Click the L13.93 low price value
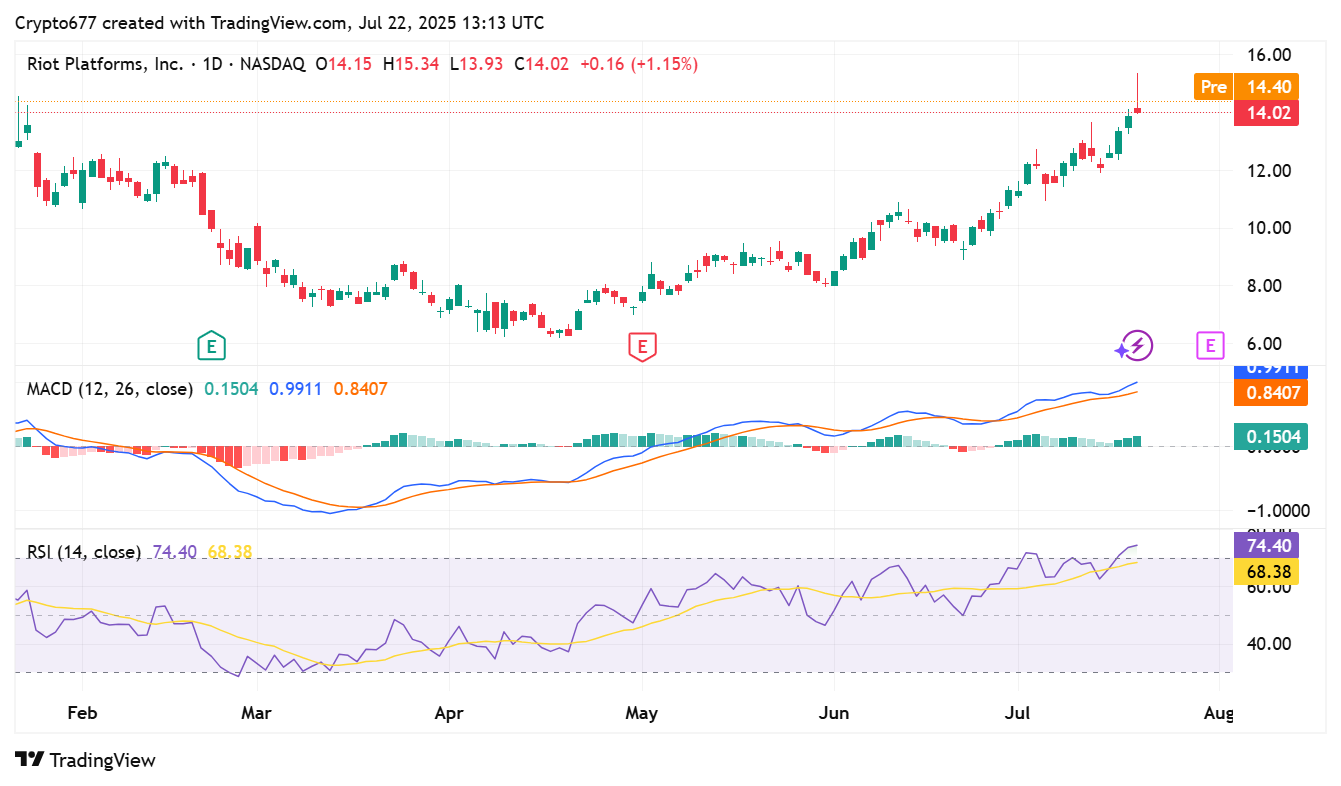This screenshot has width=1341, height=786. pyautogui.click(x=477, y=64)
